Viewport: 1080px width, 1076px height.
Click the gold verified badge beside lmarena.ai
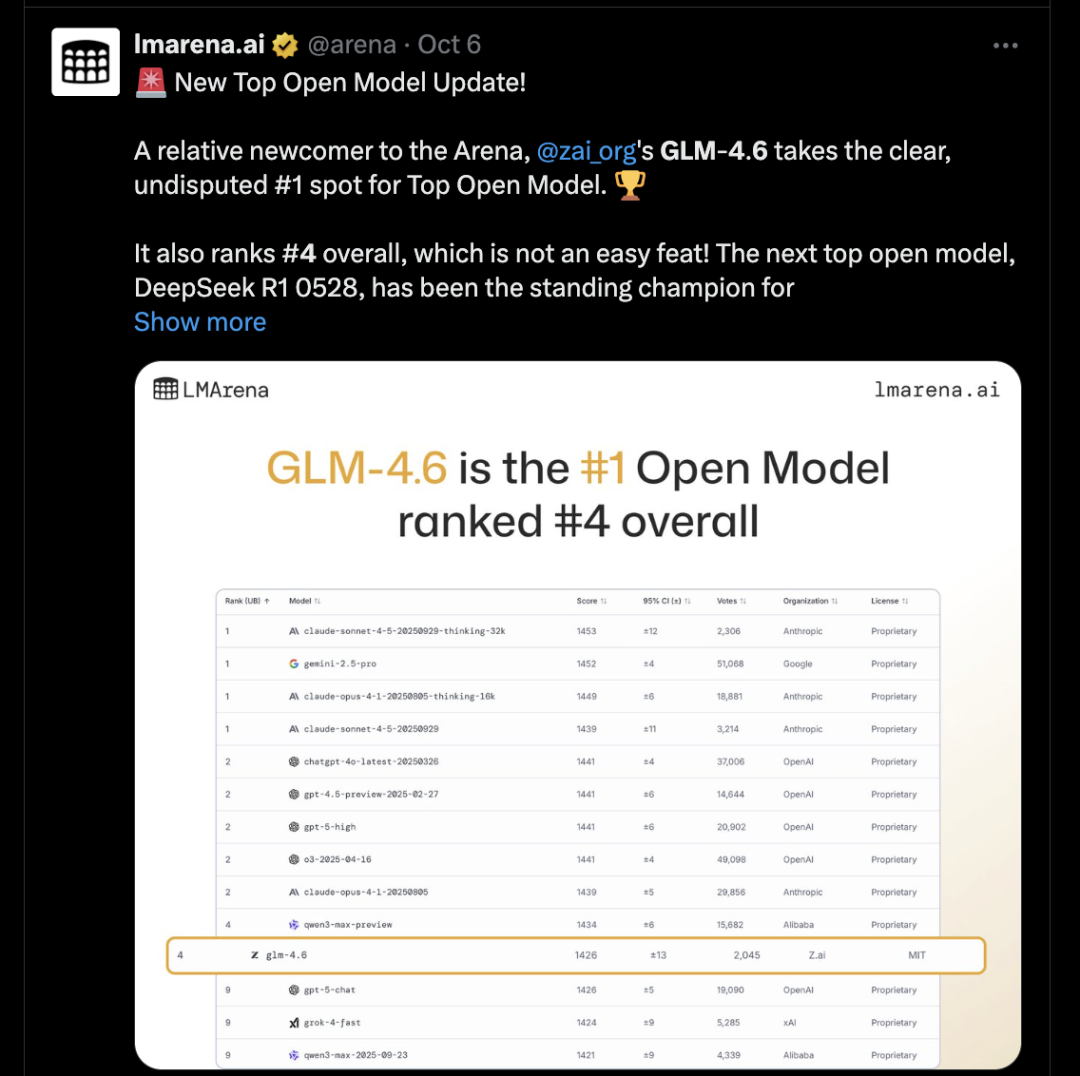click(x=285, y=44)
